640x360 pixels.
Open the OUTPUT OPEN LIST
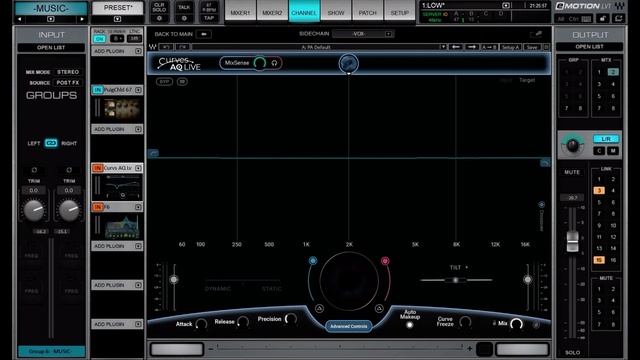coord(589,47)
